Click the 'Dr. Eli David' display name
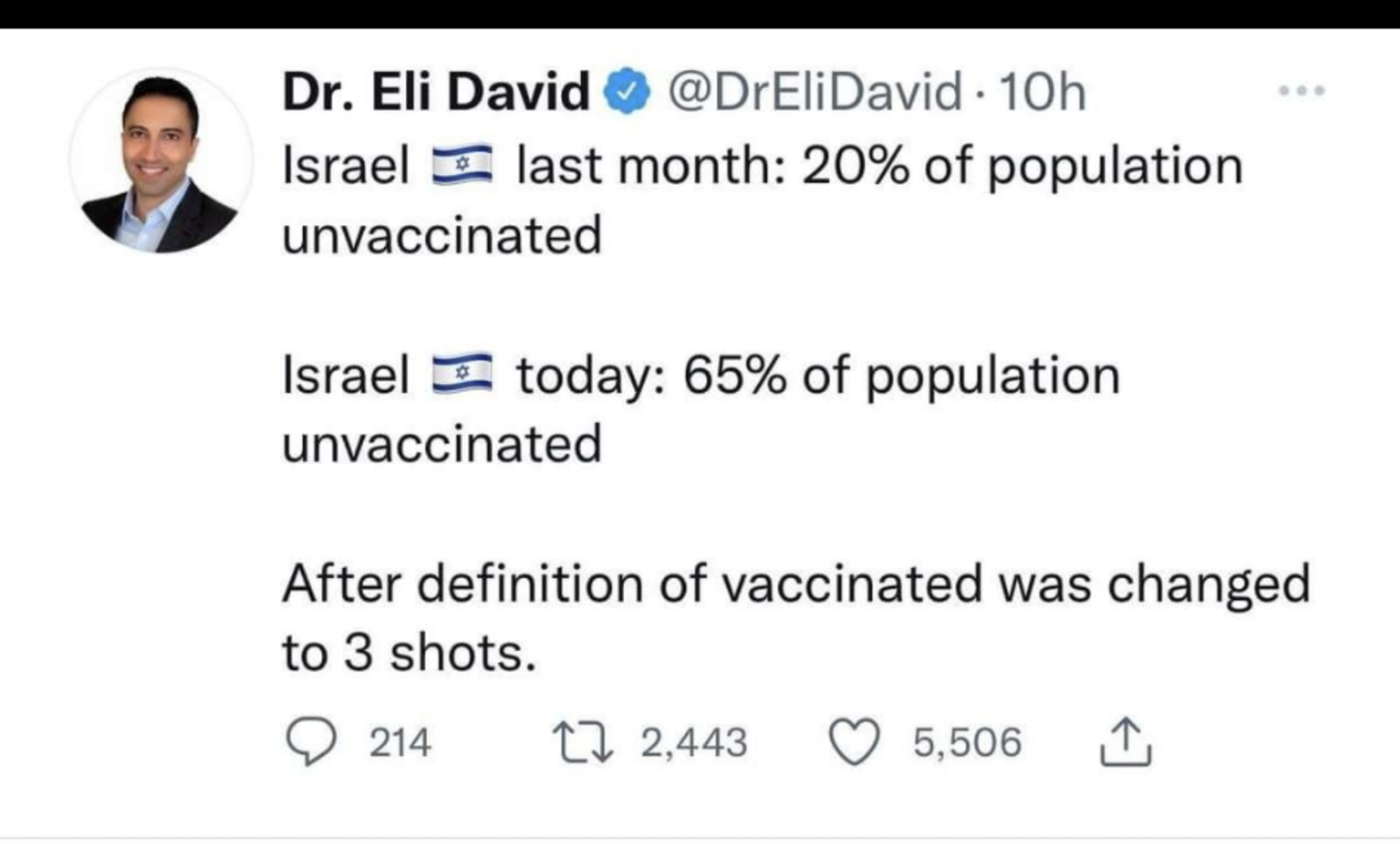The width and height of the screenshot is (1400, 844). pyautogui.click(x=436, y=91)
